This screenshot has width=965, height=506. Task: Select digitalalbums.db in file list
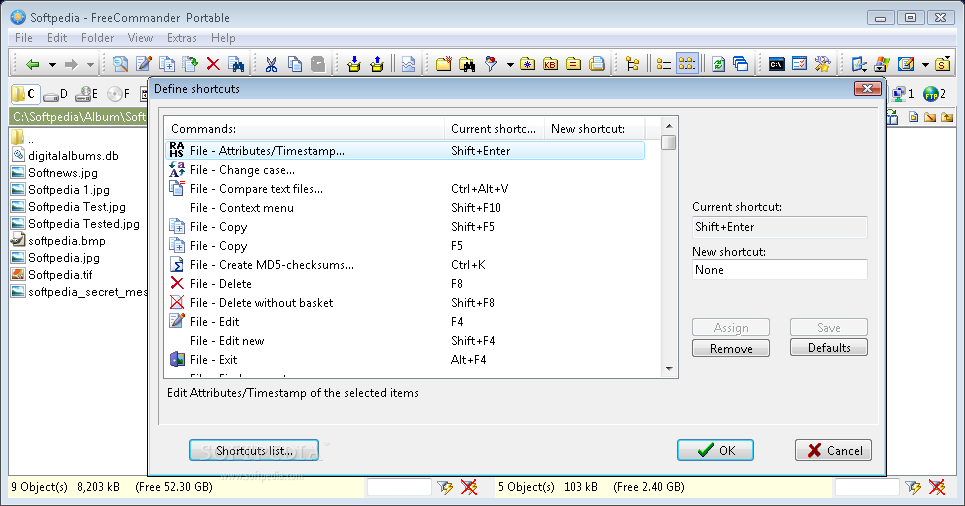coord(73,156)
